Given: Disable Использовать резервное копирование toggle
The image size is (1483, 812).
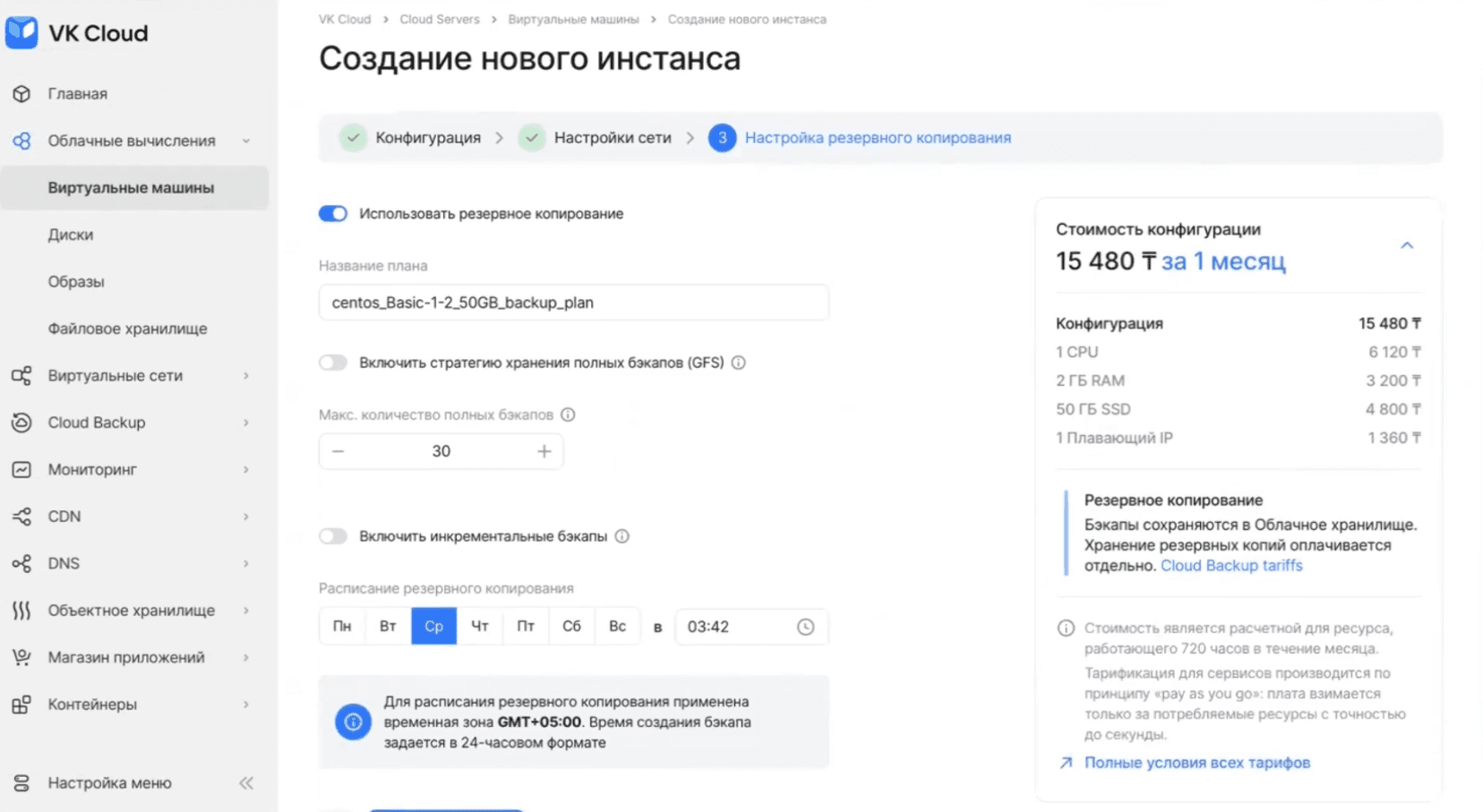Looking at the screenshot, I should tap(333, 214).
